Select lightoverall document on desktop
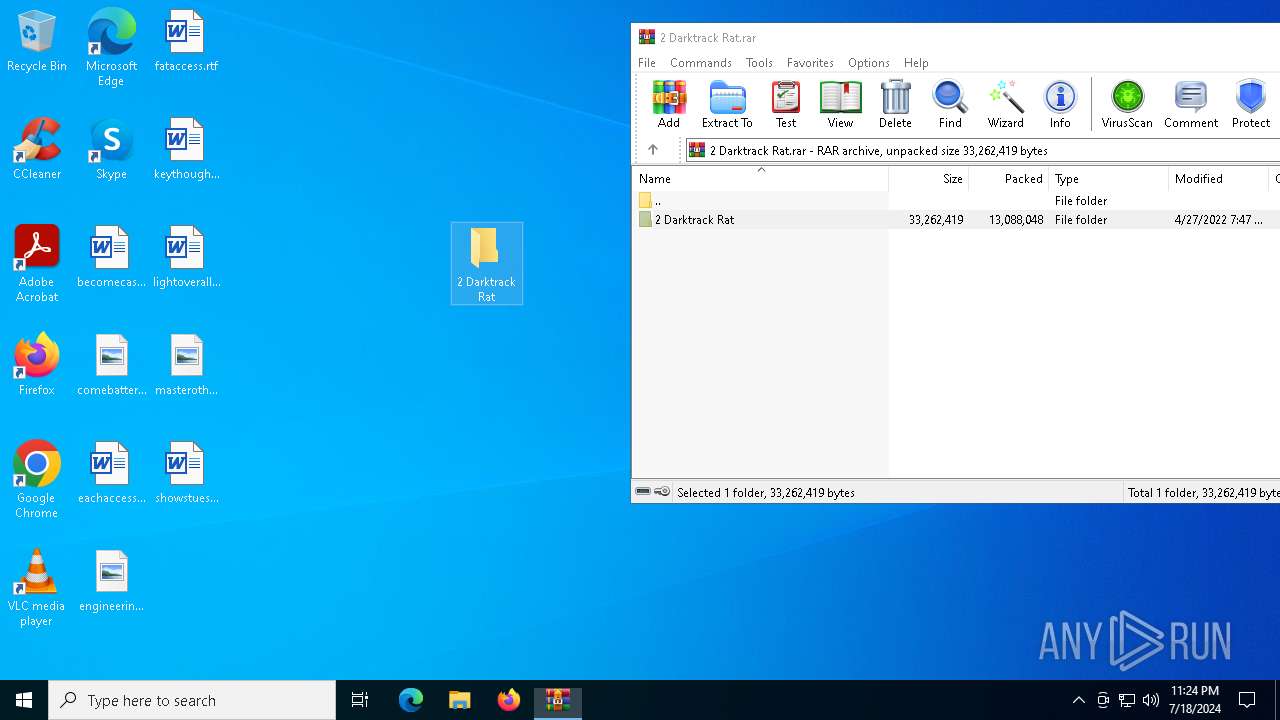Screen dimensions: 1280x720 tap(186, 258)
